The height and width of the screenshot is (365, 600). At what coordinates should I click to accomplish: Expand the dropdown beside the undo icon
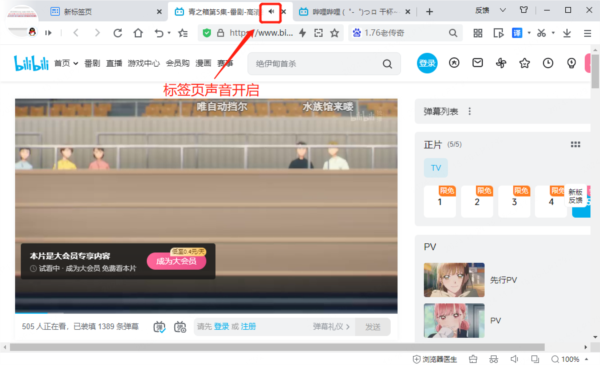(x=169, y=33)
